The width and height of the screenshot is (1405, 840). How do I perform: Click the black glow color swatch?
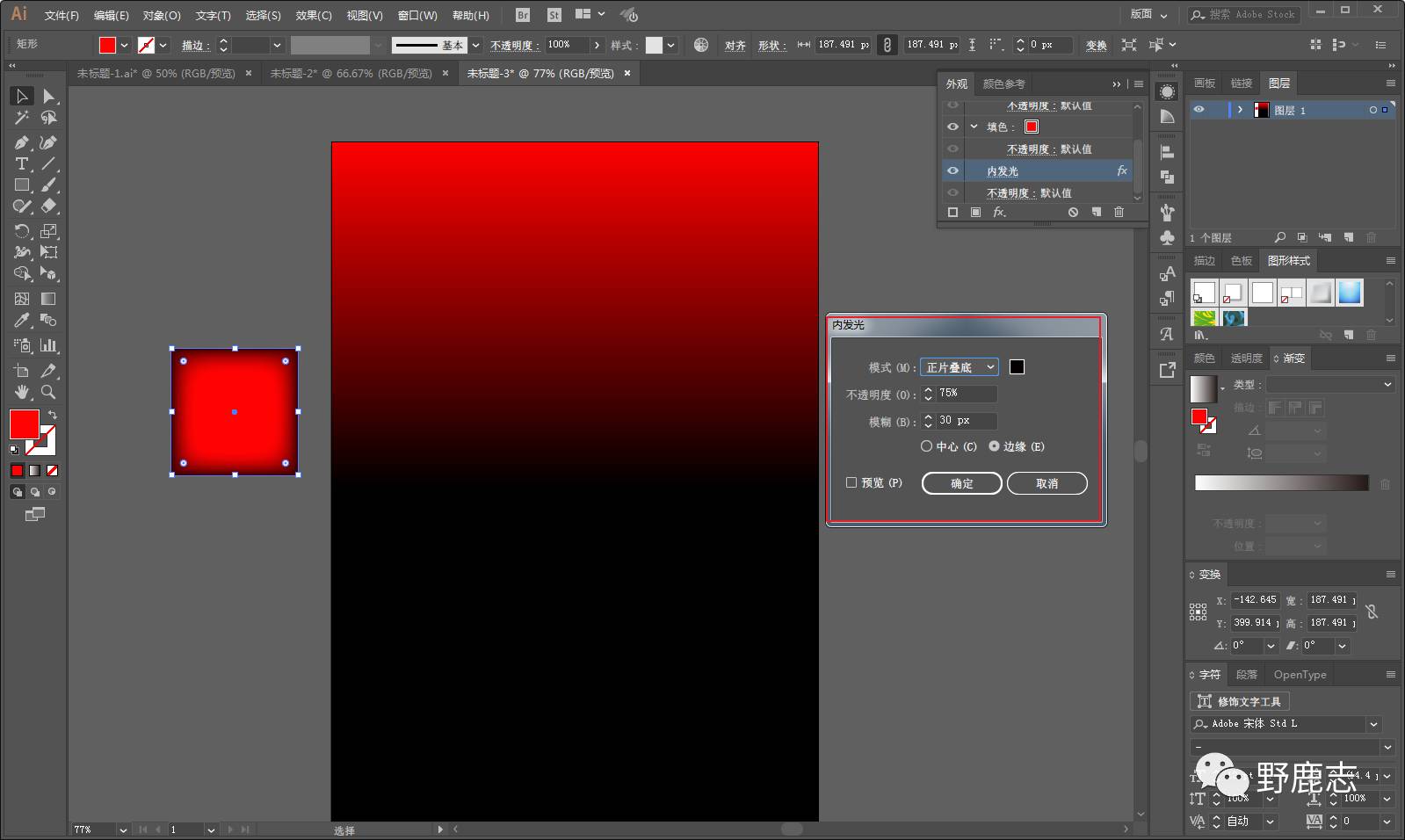(1017, 367)
